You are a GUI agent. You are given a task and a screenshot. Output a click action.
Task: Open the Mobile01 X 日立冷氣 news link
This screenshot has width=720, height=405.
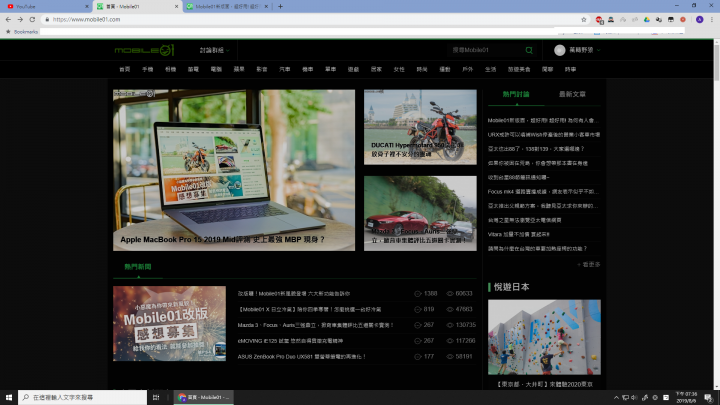coord(309,309)
